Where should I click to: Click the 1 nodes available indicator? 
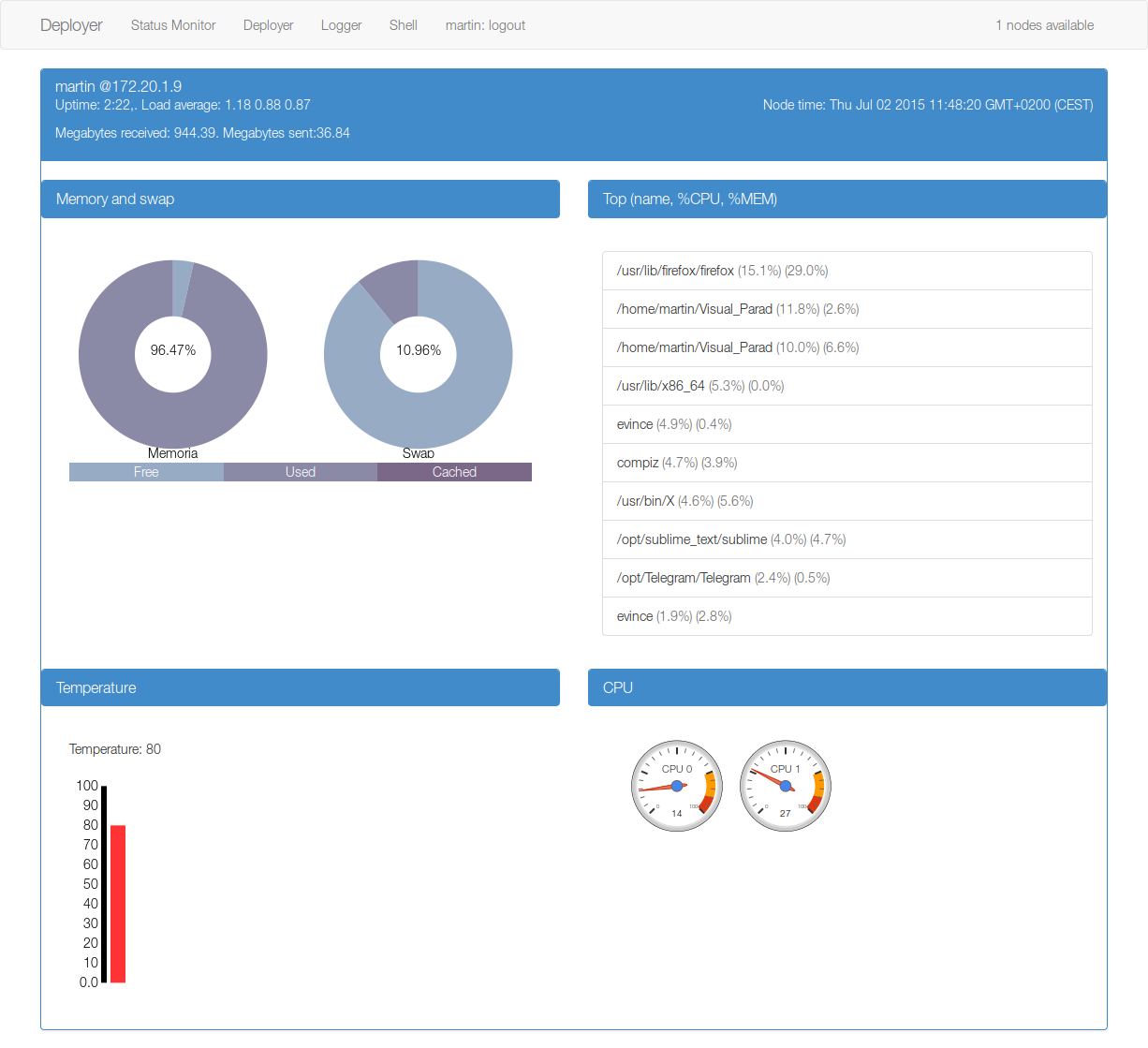point(1044,25)
